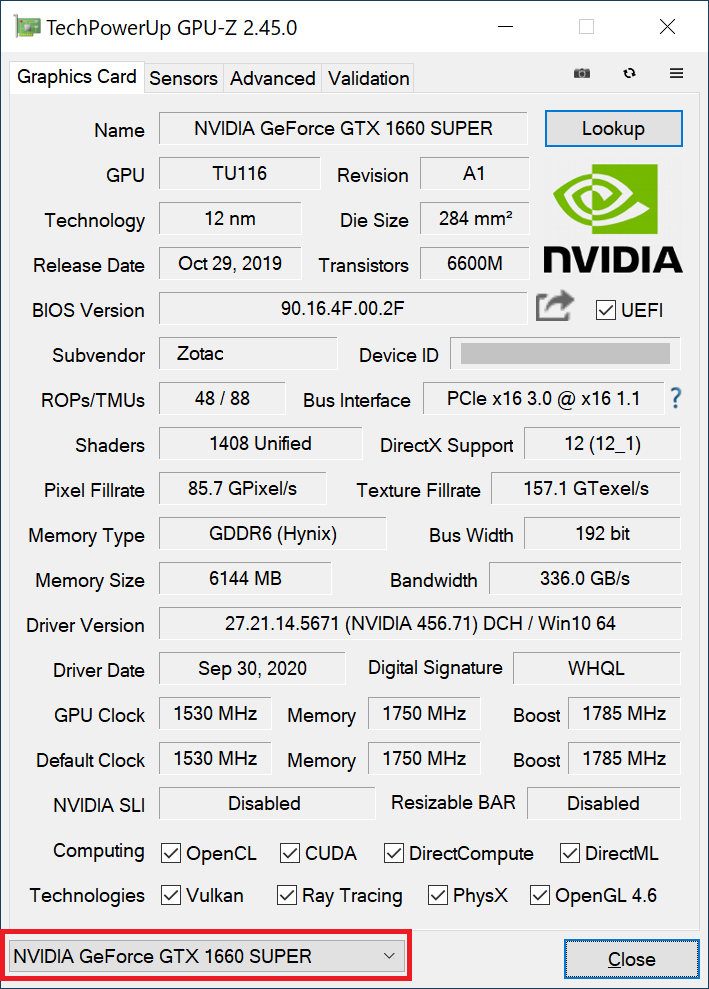Screen dimensions: 709x989
Task: Switch to the Sensors tab
Action: pyautogui.click(x=184, y=78)
